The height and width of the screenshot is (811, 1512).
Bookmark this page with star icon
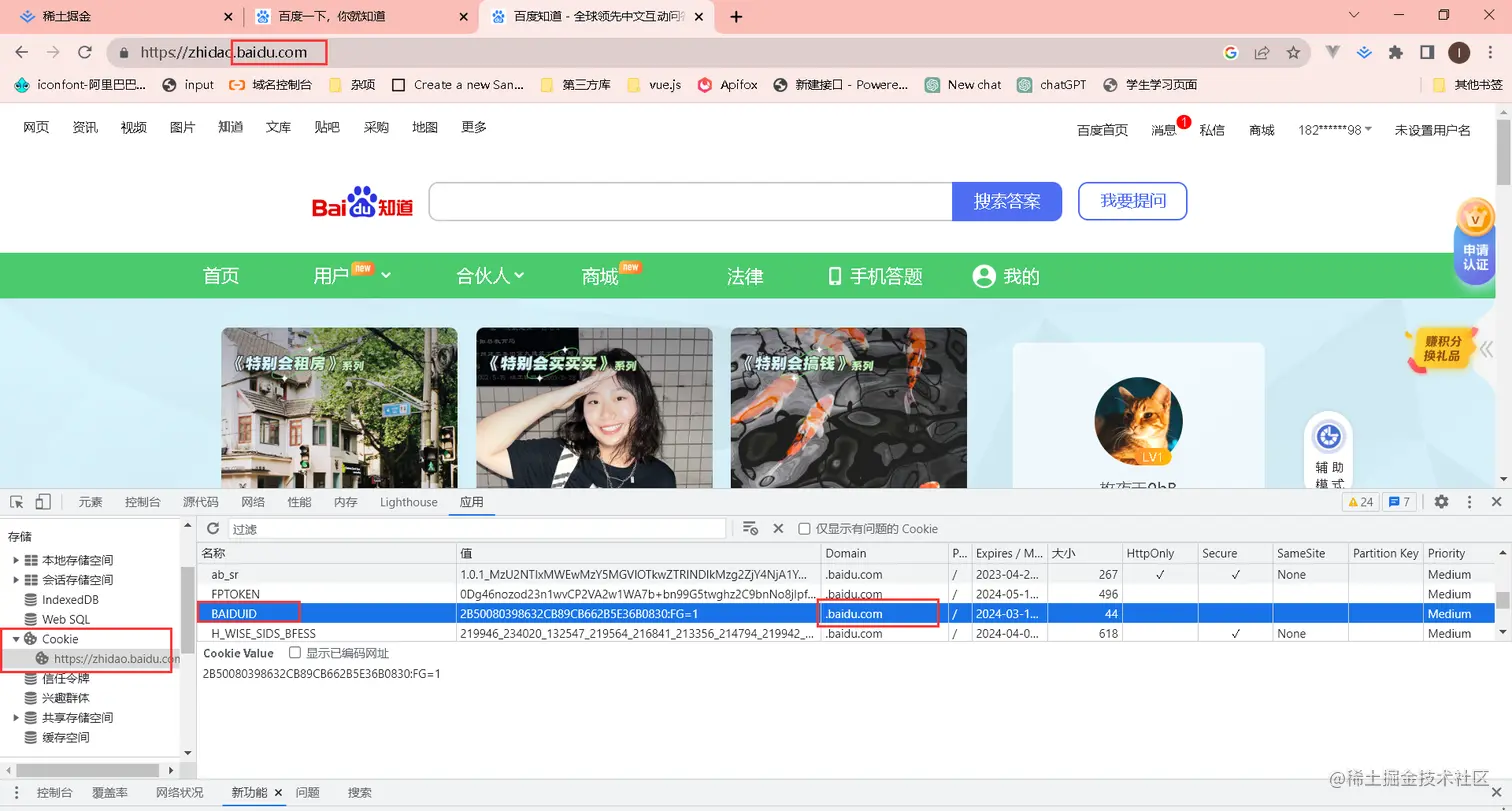(x=1293, y=52)
